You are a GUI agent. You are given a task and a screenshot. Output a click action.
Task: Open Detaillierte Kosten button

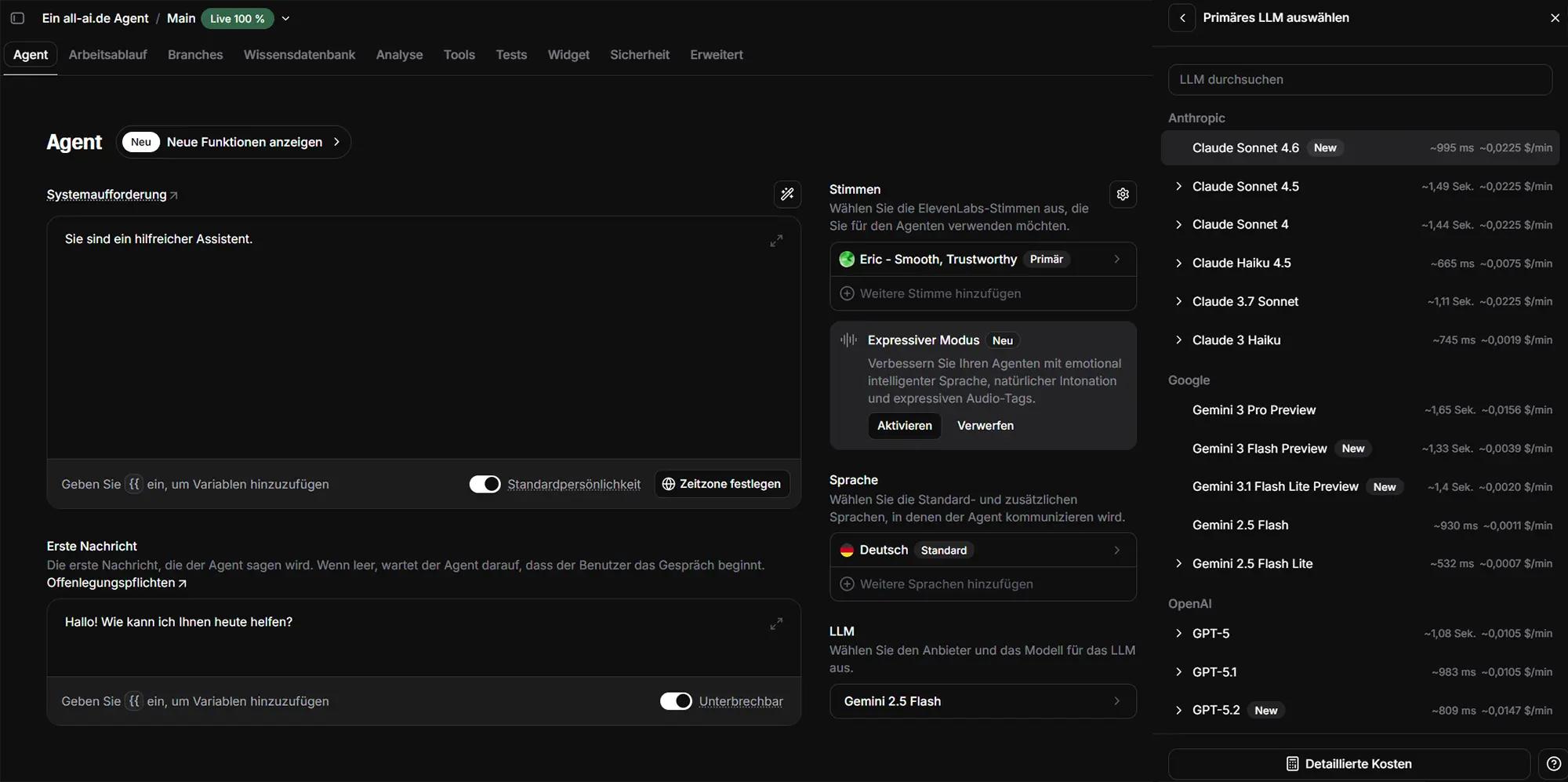pyautogui.click(x=1348, y=763)
